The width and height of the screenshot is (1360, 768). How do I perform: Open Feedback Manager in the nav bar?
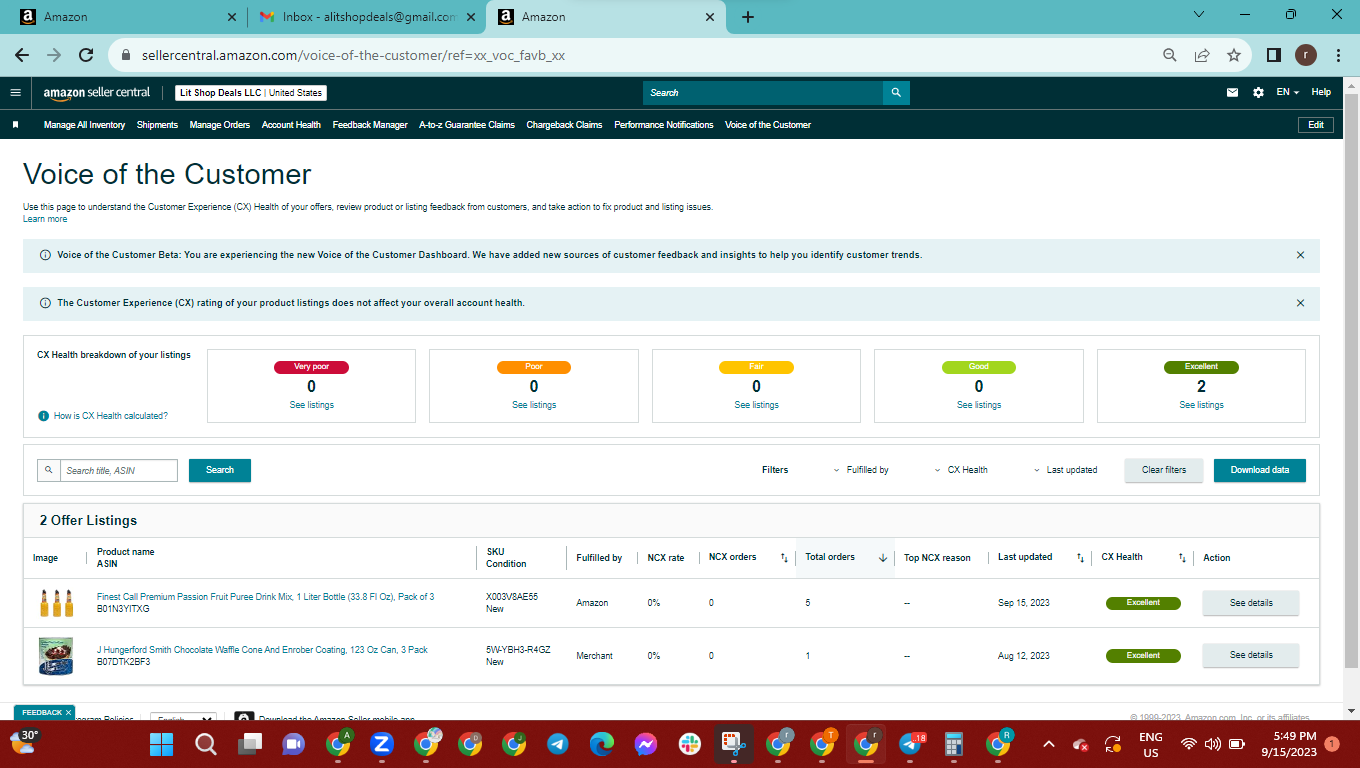tap(370, 125)
